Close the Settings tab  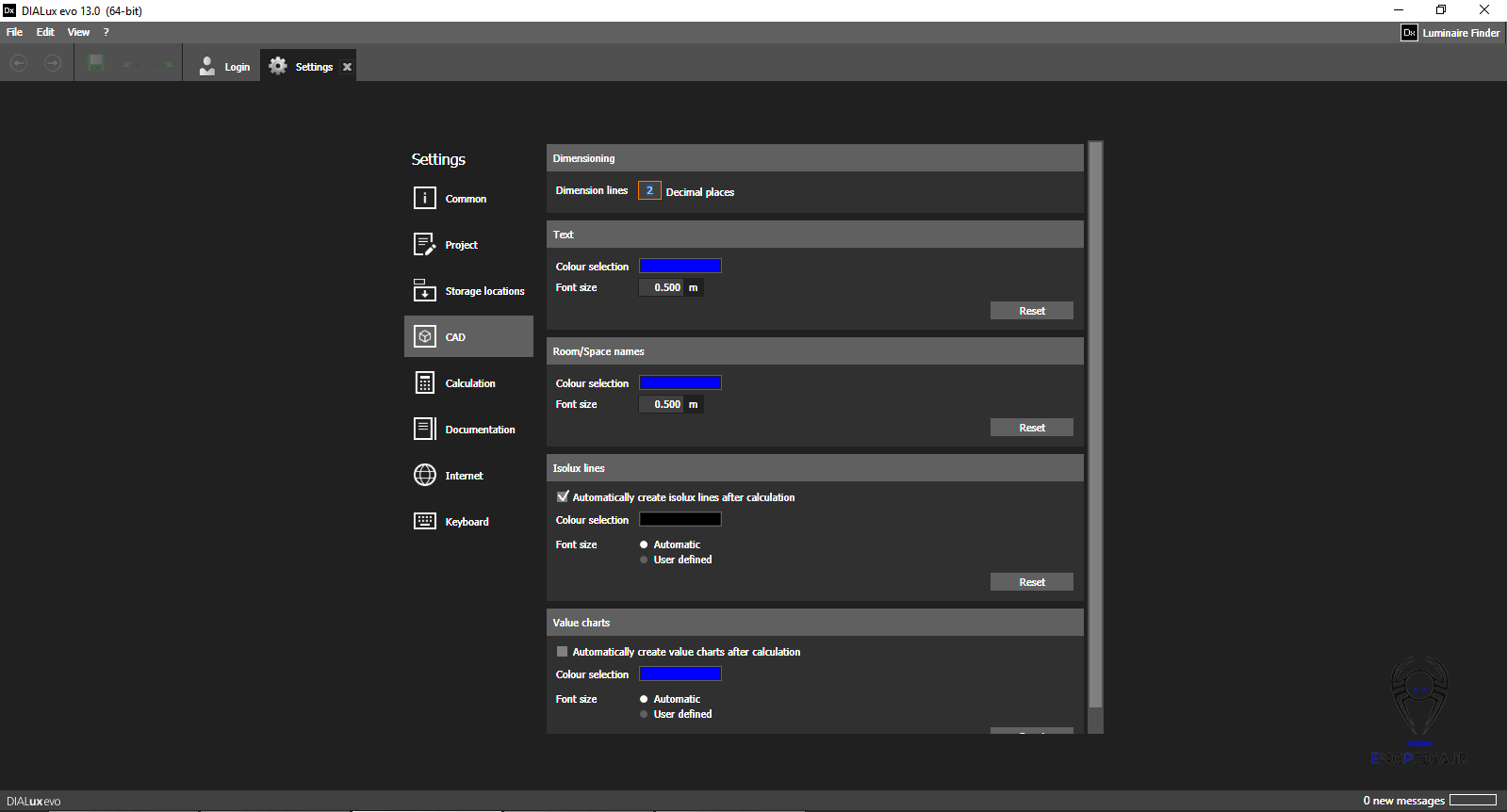347,67
